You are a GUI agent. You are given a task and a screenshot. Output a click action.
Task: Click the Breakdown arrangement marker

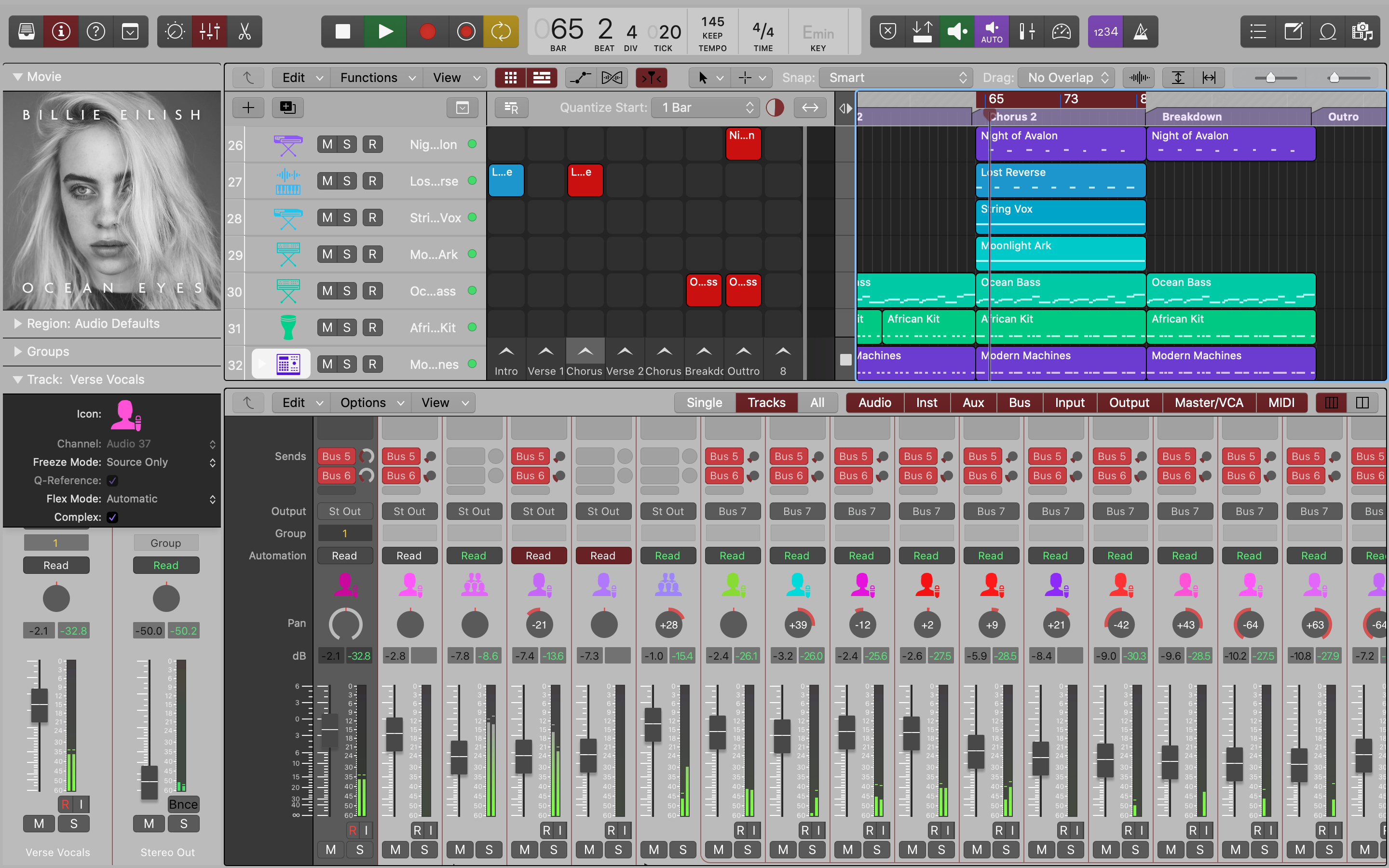(x=1192, y=117)
